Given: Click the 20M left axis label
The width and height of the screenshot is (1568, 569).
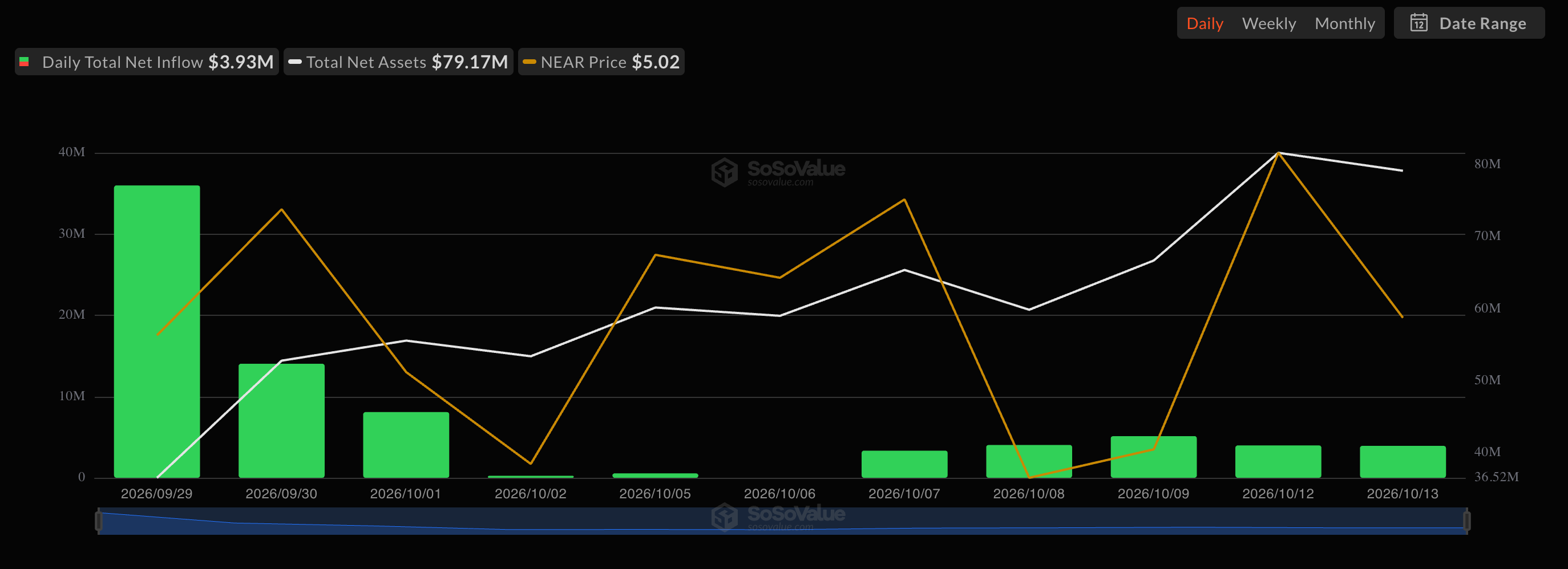Looking at the screenshot, I should (72, 314).
